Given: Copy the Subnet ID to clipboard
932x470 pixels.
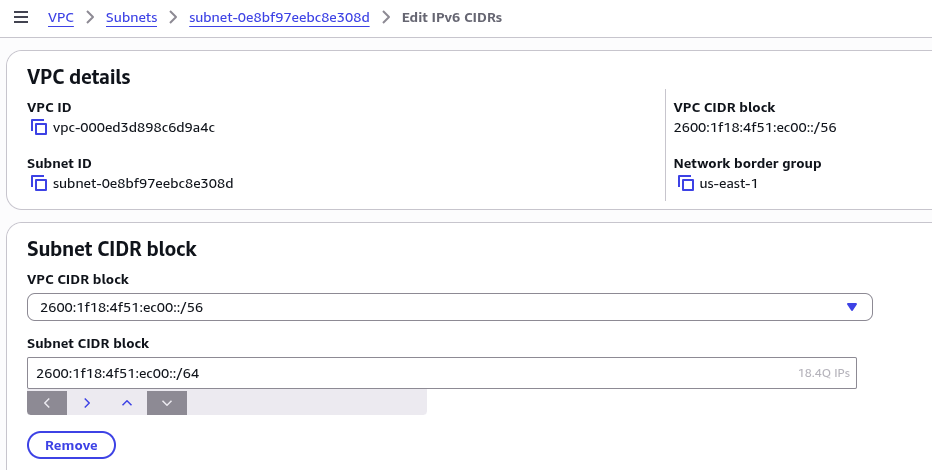Looking at the screenshot, I should pyautogui.click(x=39, y=183).
